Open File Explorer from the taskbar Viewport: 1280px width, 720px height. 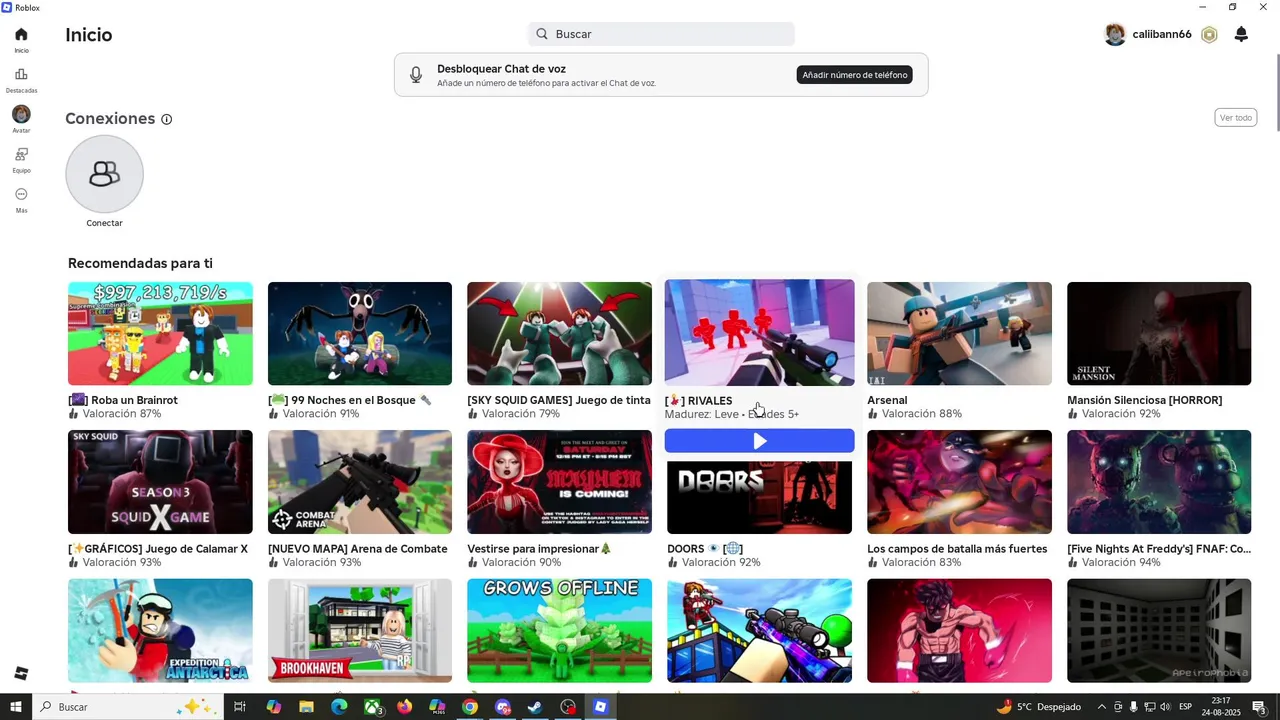(x=306, y=707)
